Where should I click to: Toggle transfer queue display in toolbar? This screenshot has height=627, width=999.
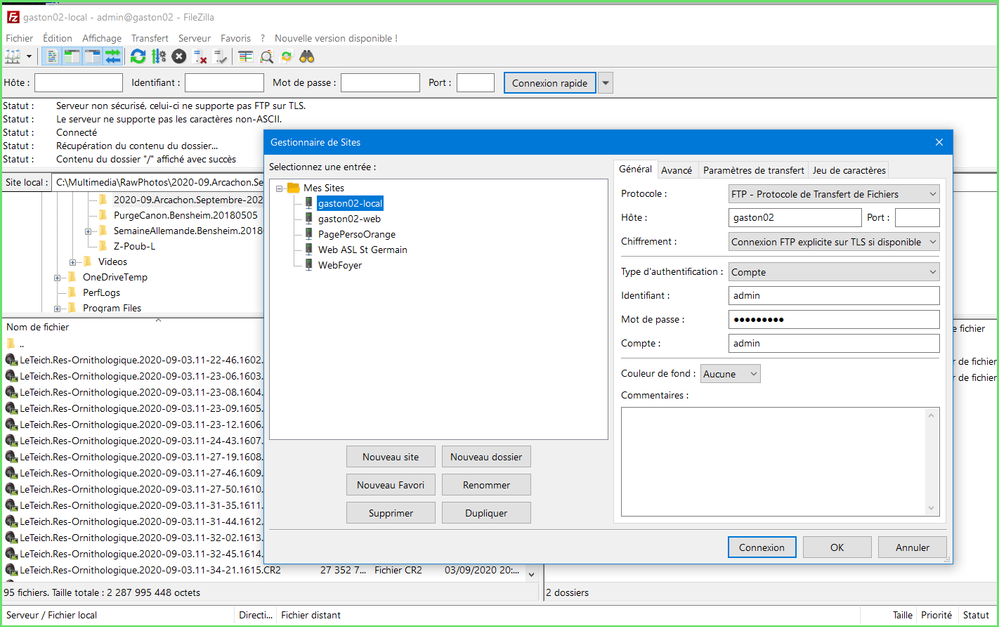pos(113,57)
